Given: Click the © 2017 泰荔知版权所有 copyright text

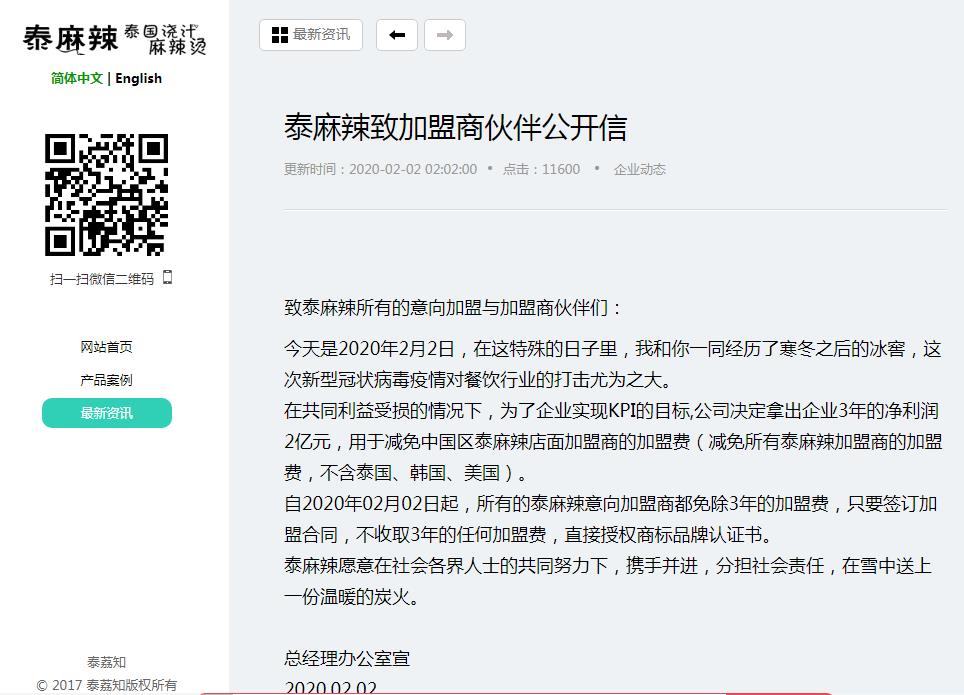Looking at the screenshot, I should pyautogui.click(x=106, y=685).
